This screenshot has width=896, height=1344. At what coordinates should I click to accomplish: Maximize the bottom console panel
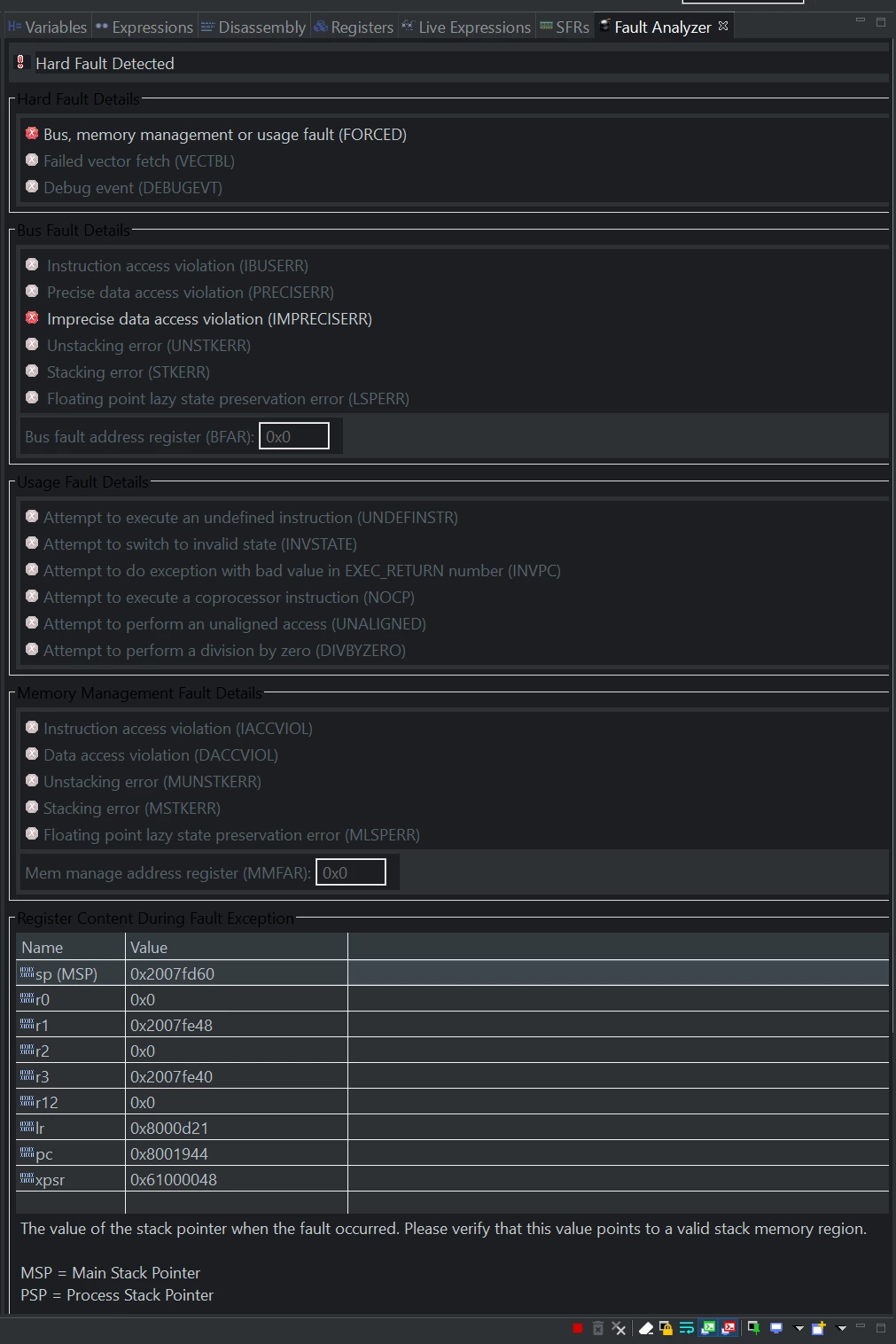[881, 1327]
